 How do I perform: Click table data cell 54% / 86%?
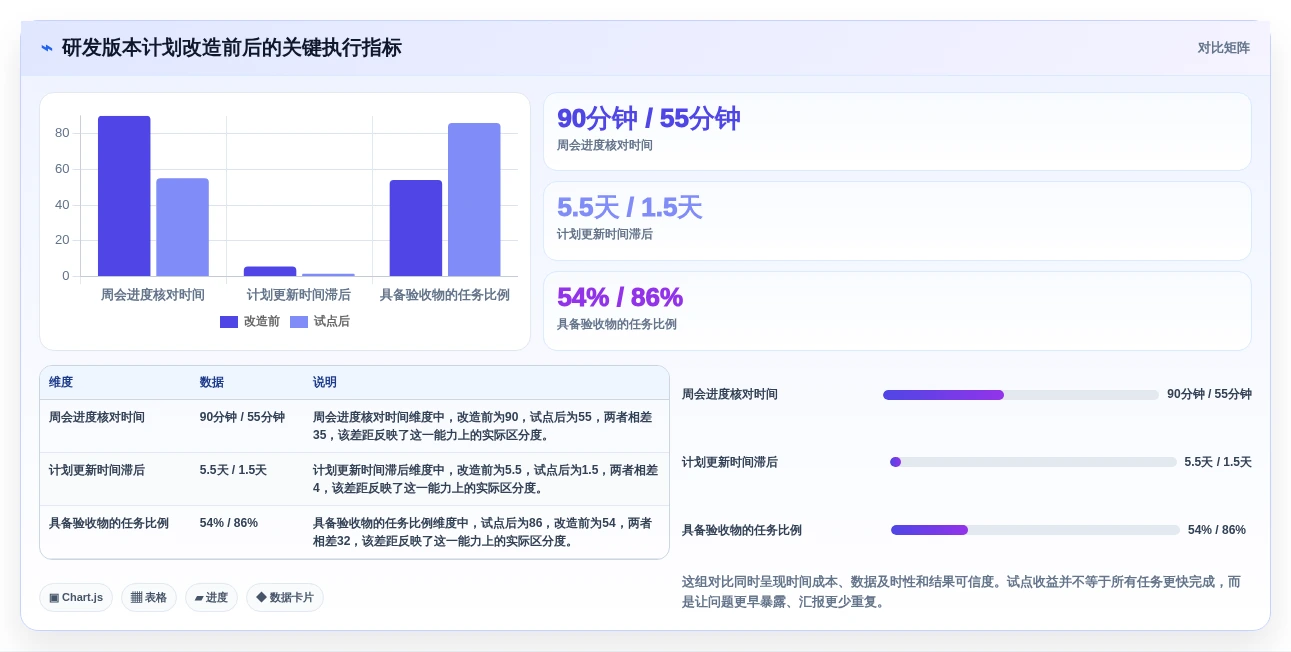pos(229,523)
